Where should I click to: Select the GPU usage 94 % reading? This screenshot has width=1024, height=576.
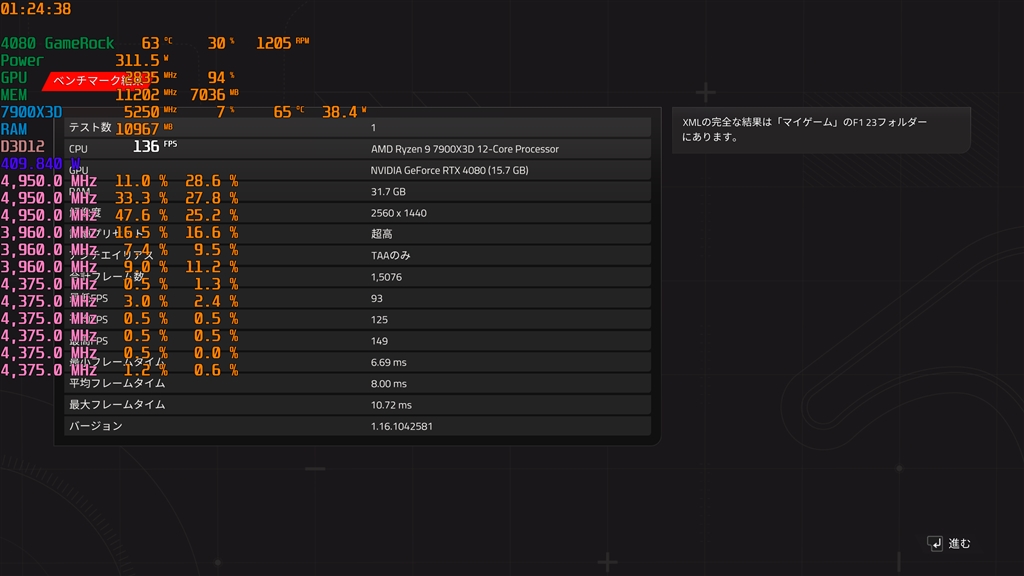[x=221, y=78]
